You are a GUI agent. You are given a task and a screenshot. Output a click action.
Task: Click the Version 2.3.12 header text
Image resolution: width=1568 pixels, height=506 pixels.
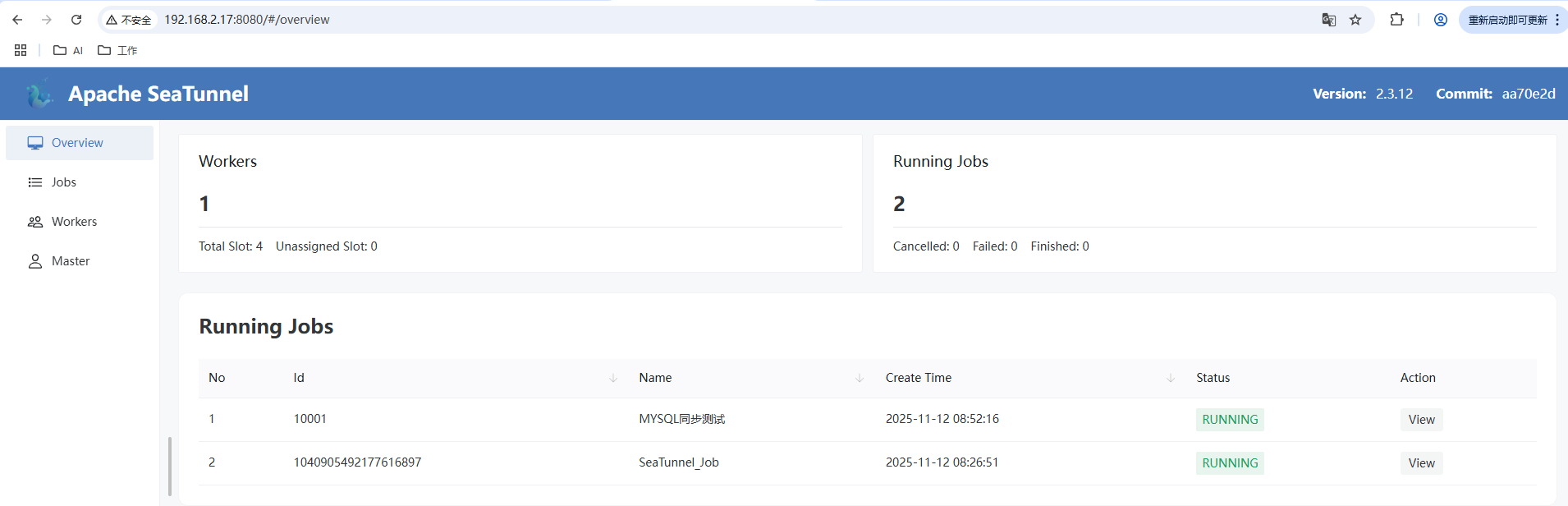pyautogui.click(x=1363, y=94)
